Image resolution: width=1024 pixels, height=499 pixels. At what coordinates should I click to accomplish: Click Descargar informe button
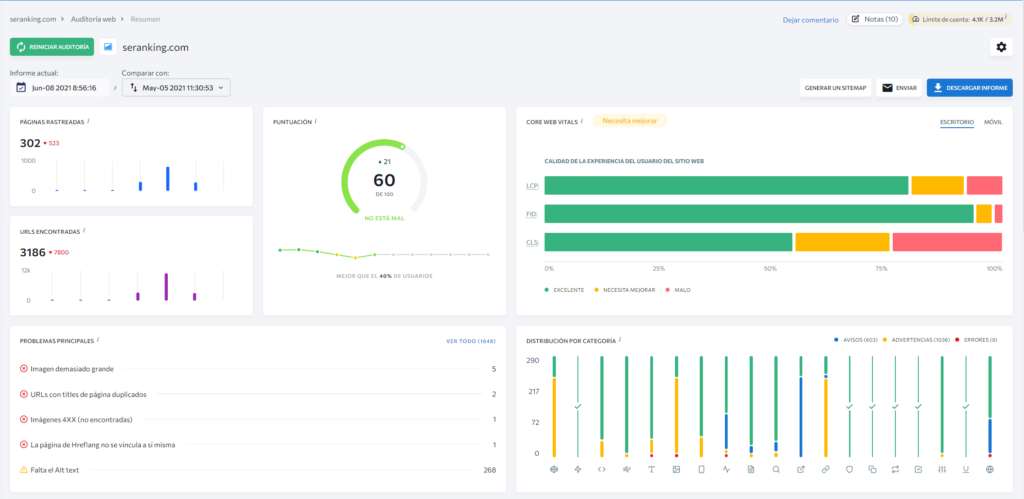[x=970, y=88]
